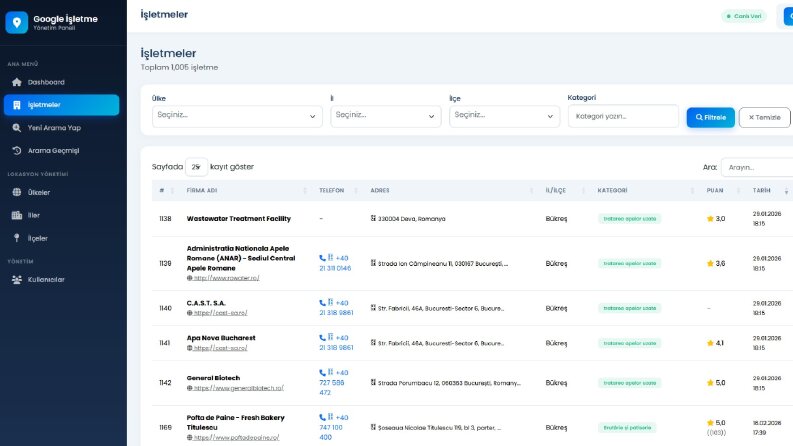Click Wastewater Treatment Facility firm name

coord(239,219)
